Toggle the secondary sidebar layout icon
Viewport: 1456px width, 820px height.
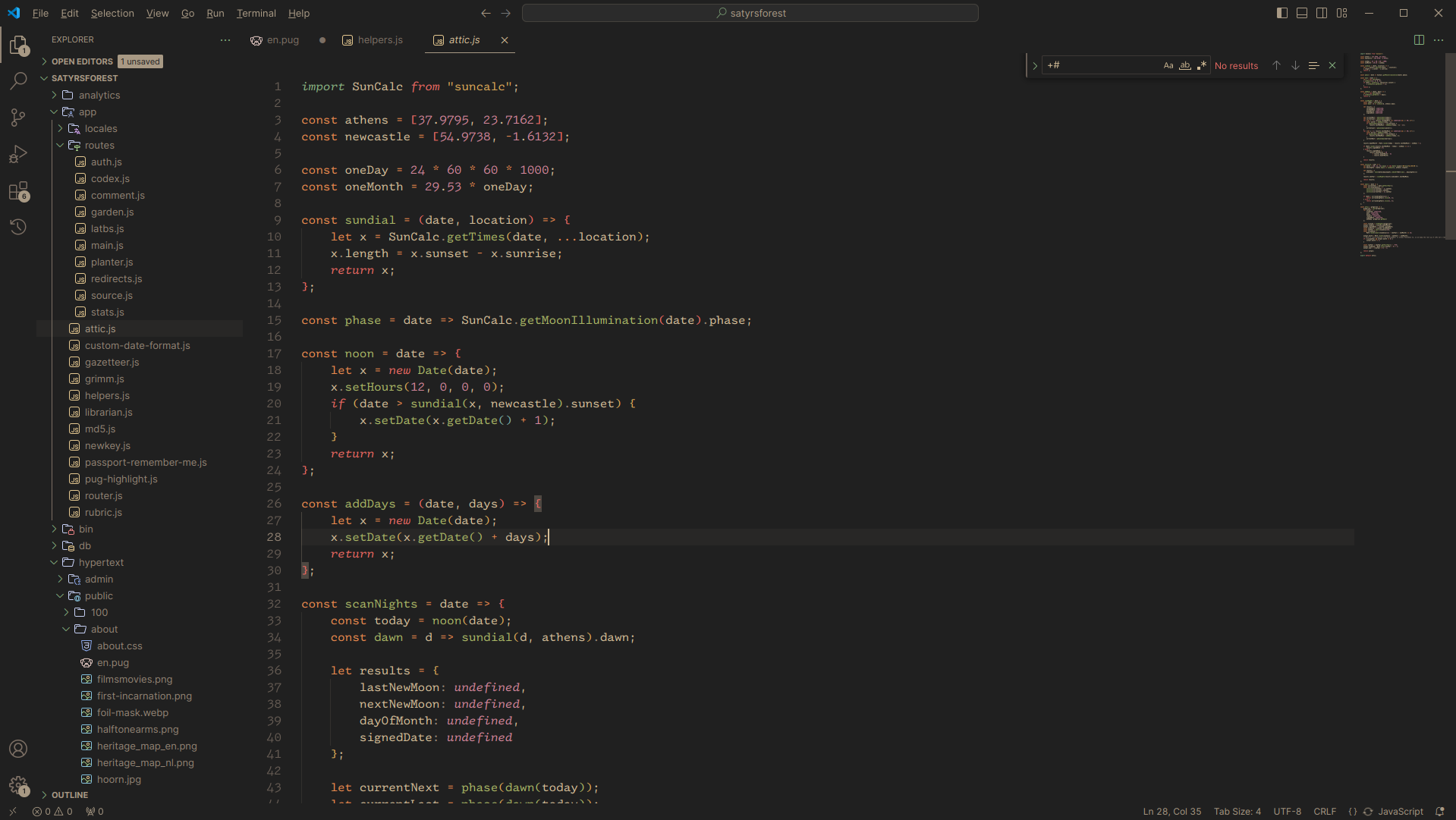[1322, 13]
